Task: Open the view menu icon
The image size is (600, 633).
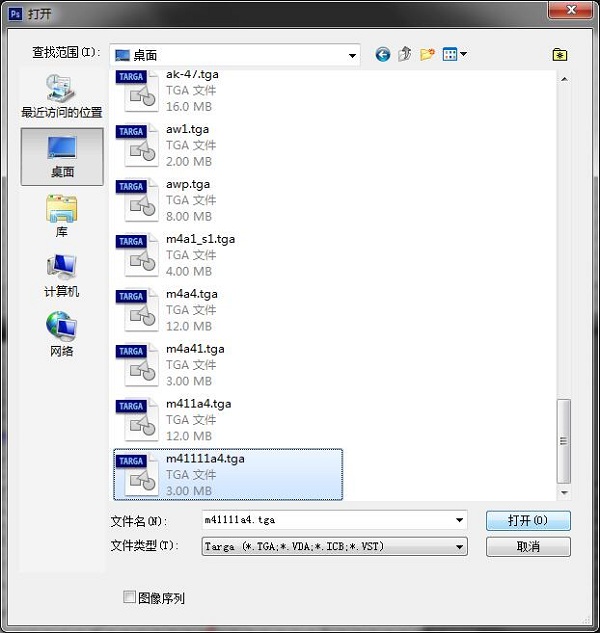Action: (x=450, y=54)
